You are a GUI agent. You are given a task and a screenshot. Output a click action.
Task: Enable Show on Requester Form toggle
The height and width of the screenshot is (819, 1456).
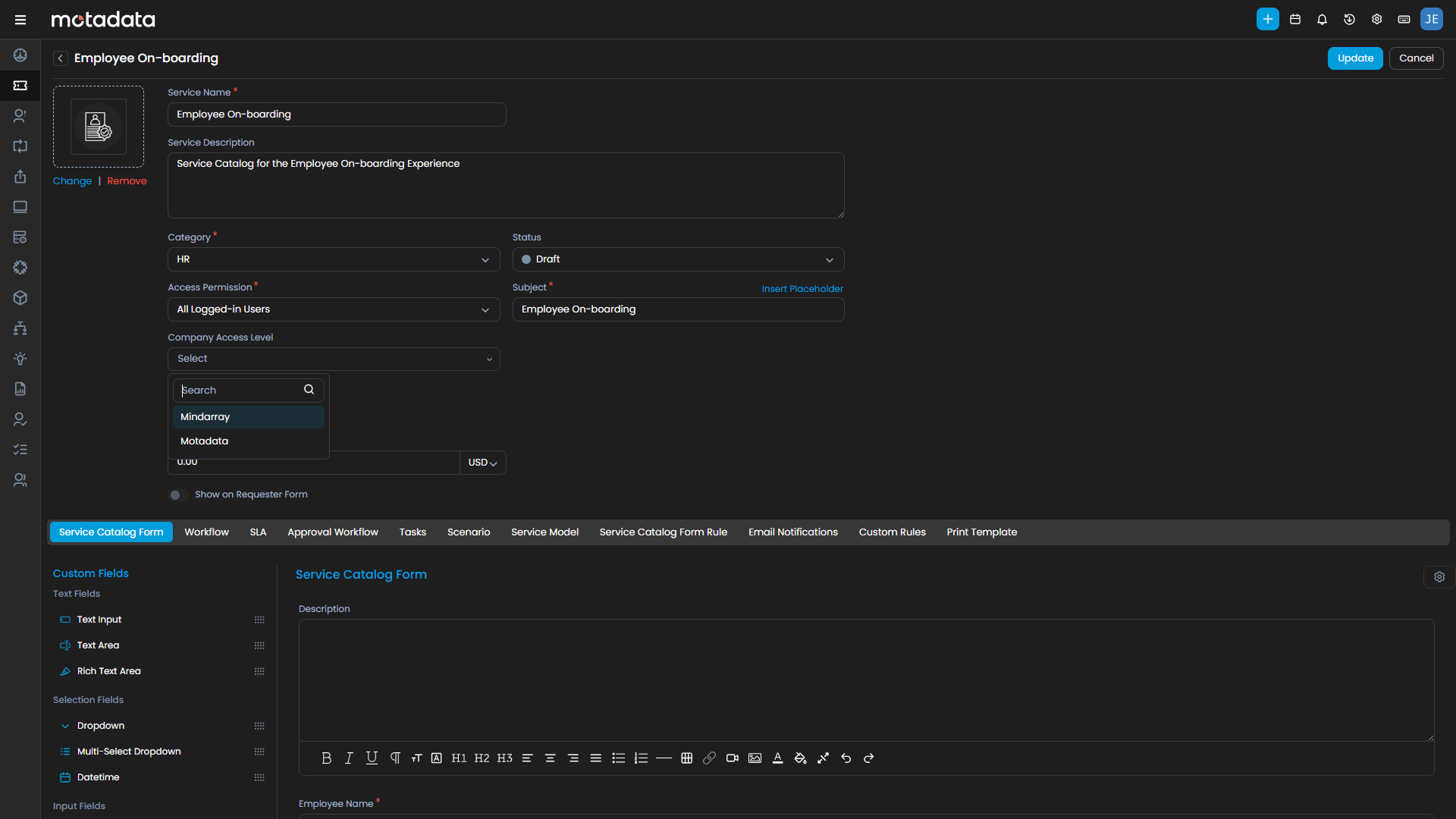[177, 494]
